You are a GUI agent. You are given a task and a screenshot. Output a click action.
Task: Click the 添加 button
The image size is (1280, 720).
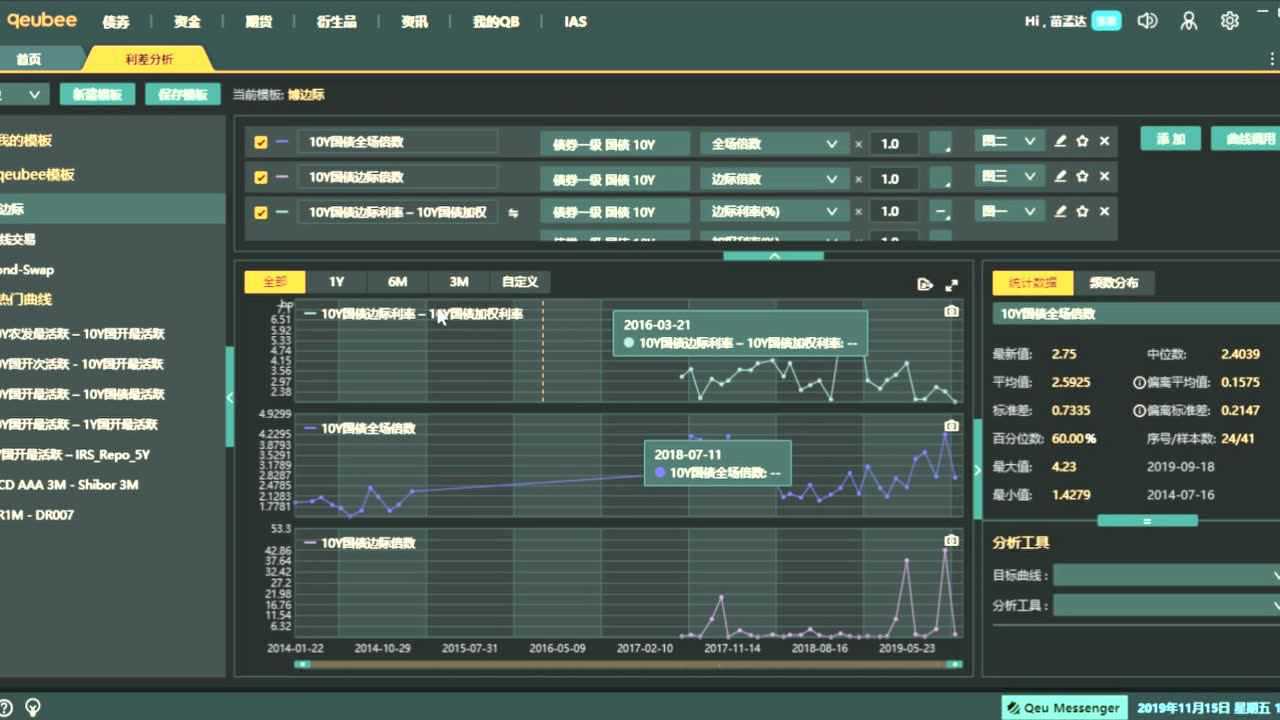[x=1170, y=139]
